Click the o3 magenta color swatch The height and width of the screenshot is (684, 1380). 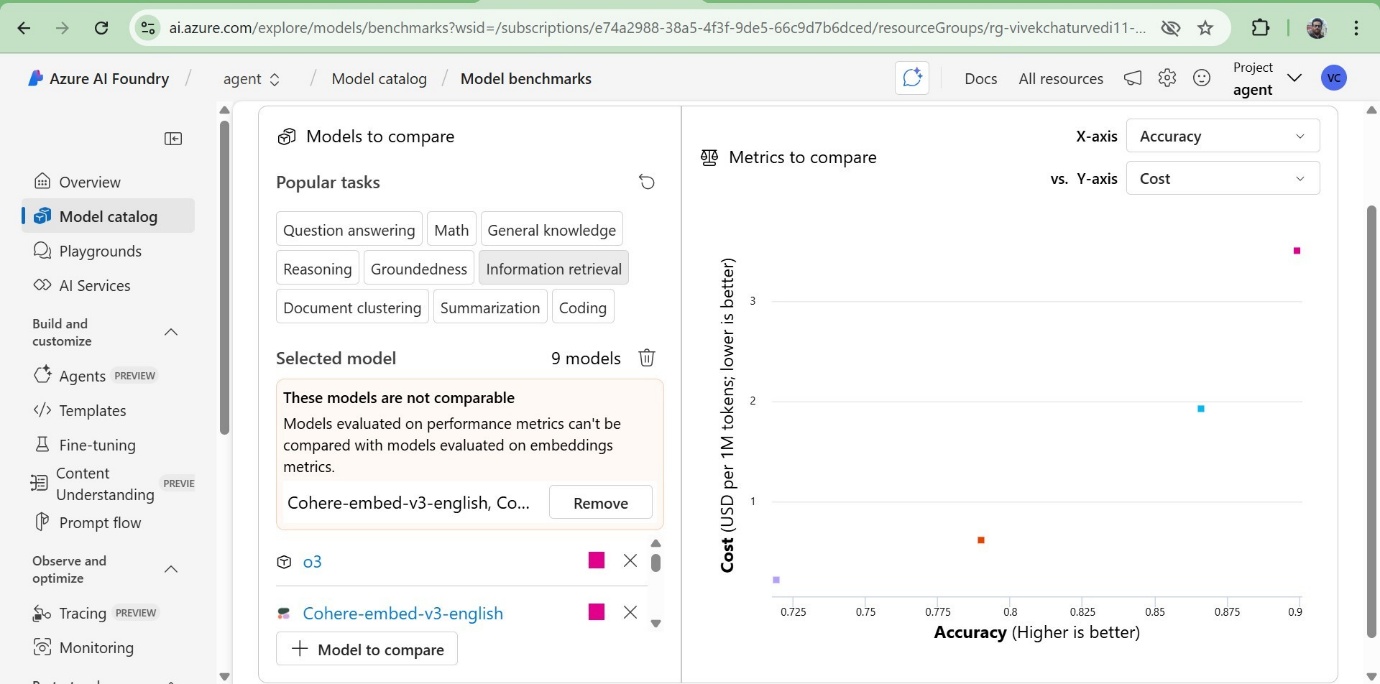(x=597, y=561)
